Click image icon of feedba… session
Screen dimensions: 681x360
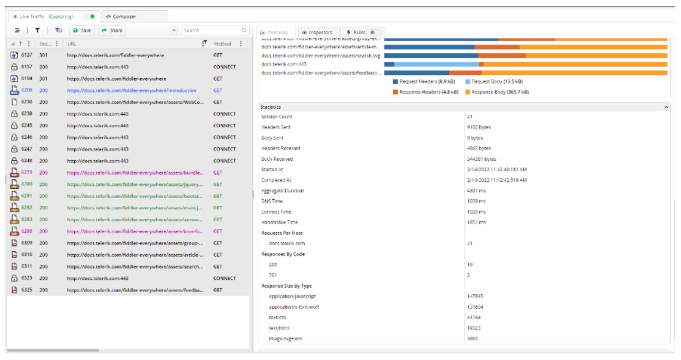14,290
